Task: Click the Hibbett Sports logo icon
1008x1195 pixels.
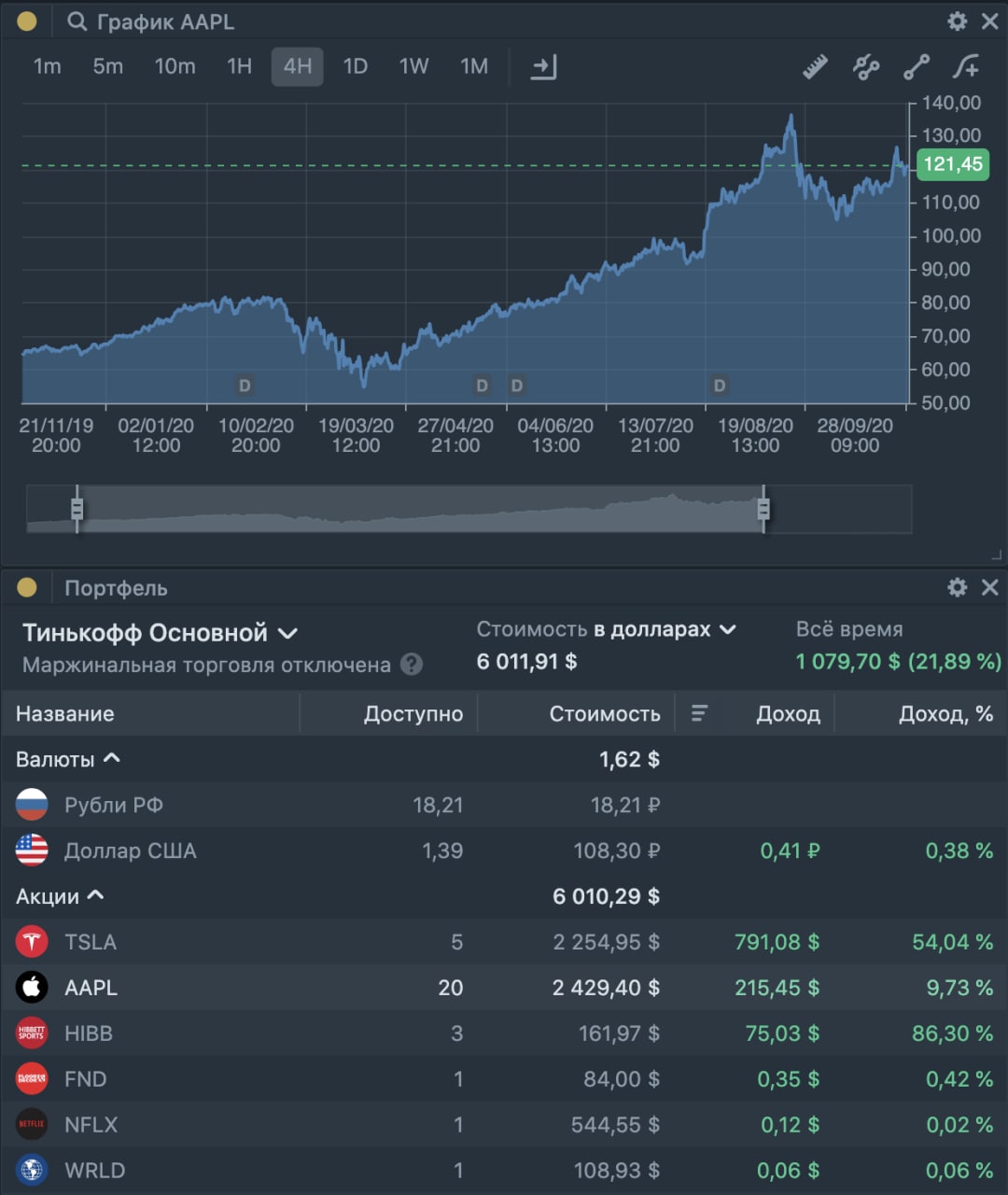Action: (32, 1033)
